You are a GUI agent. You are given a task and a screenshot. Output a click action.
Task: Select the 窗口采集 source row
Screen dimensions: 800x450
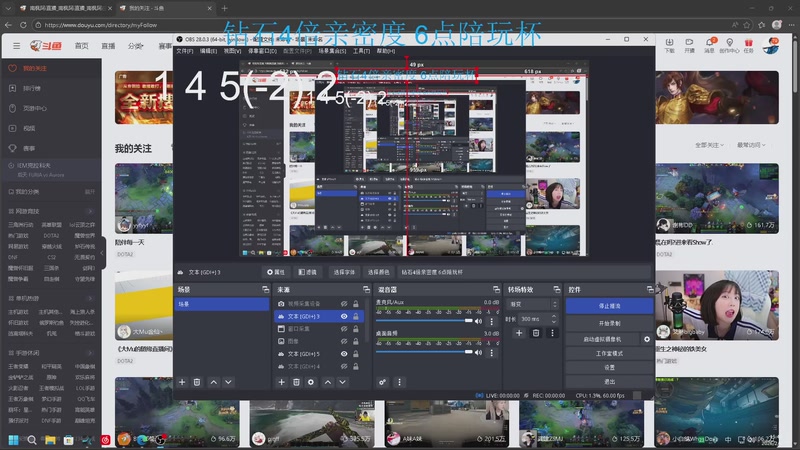[x=318, y=329]
